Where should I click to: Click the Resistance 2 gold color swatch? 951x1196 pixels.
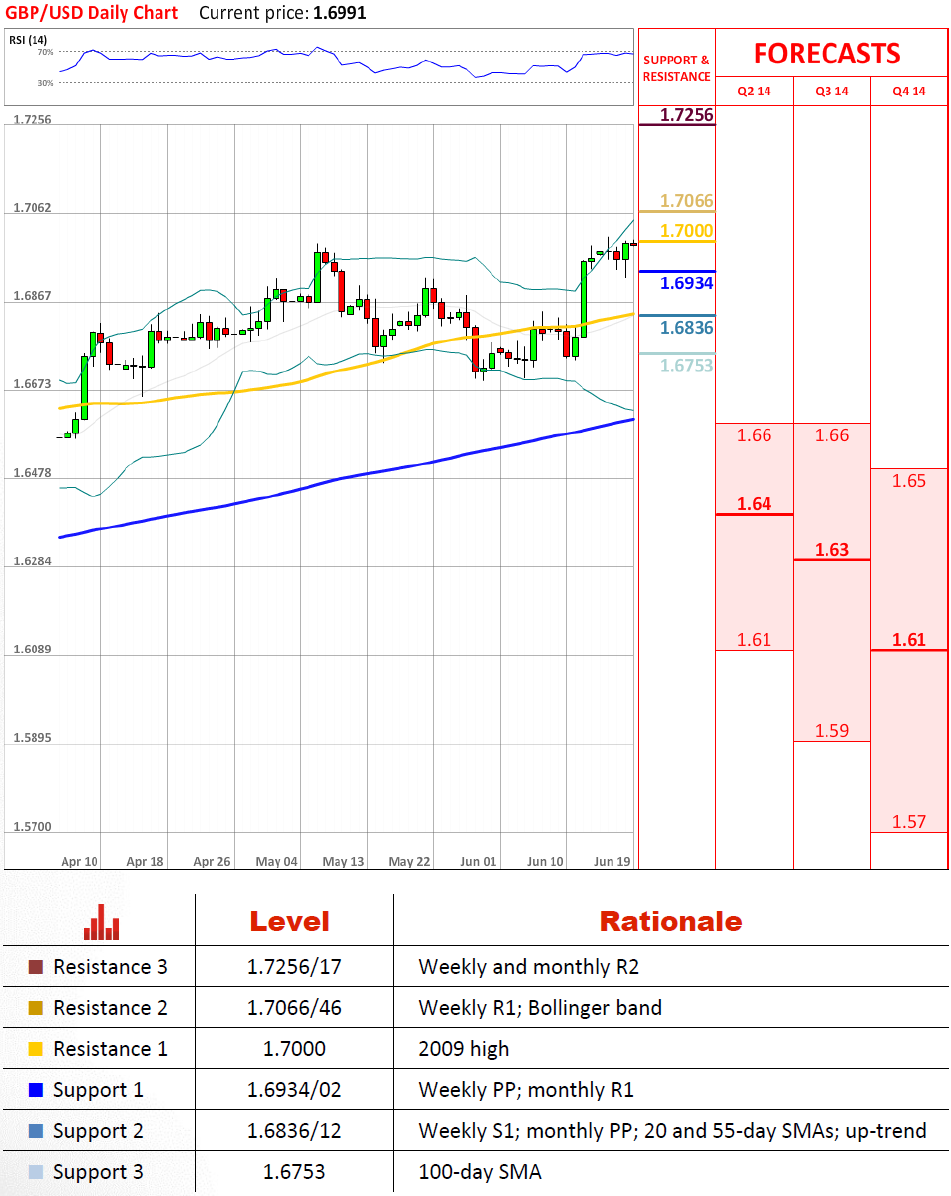(36, 1008)
